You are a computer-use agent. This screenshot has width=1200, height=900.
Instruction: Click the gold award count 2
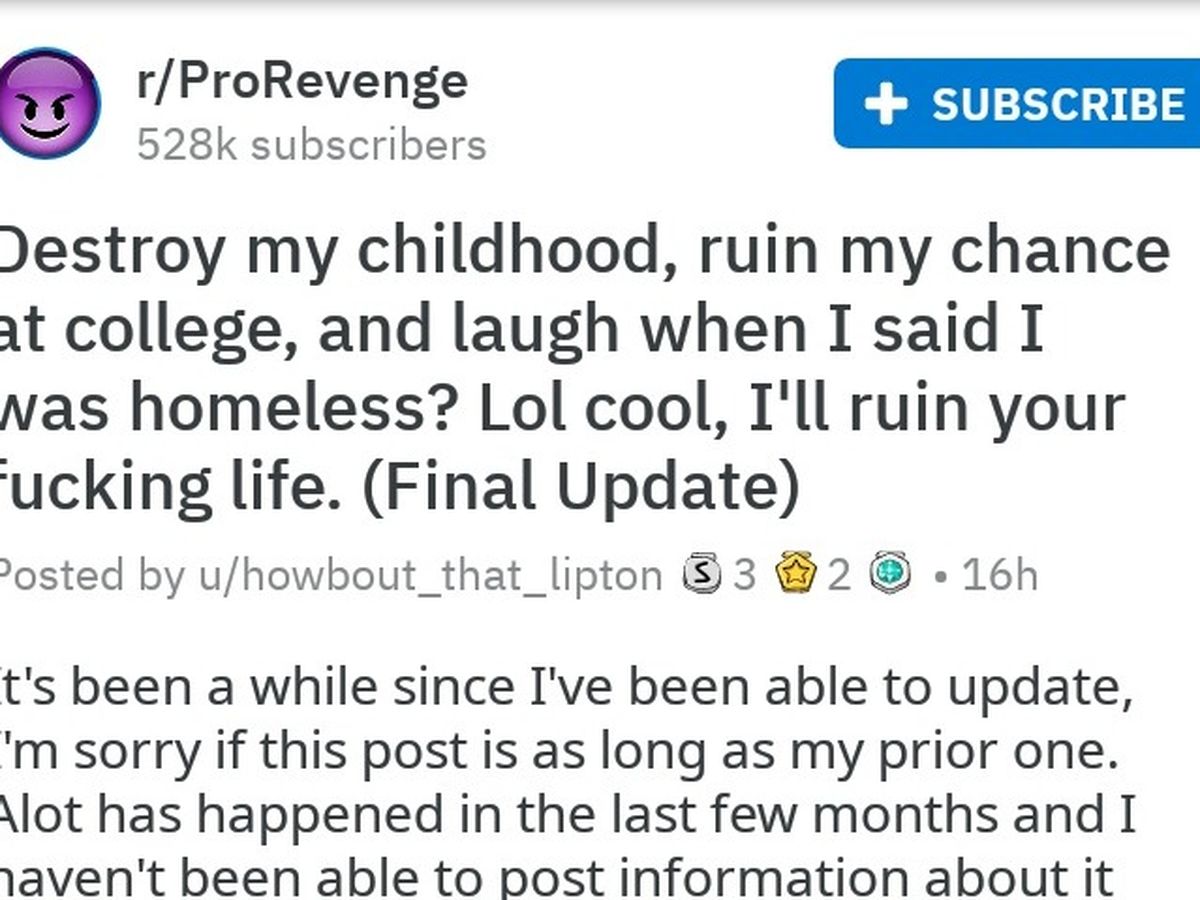tap(839, 576)
